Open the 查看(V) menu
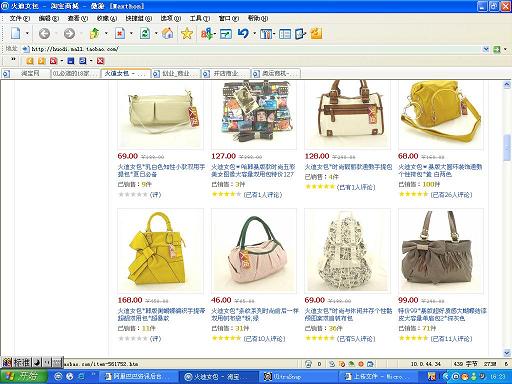 (x=78, y=18)
